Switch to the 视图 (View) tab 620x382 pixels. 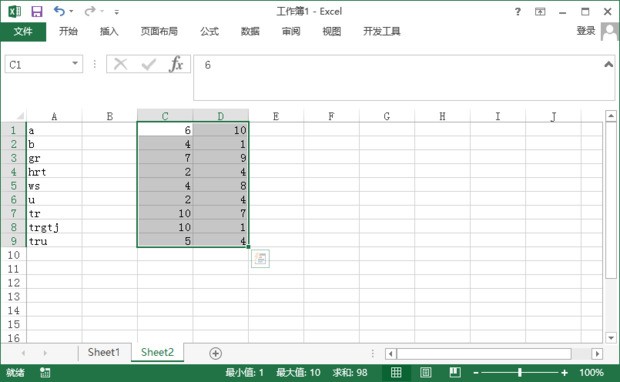pos(332,31)
